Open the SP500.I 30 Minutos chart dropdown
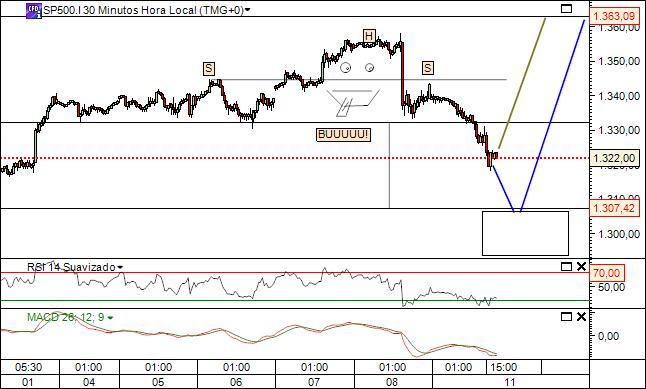646x389 pixels. coord(247,10)
